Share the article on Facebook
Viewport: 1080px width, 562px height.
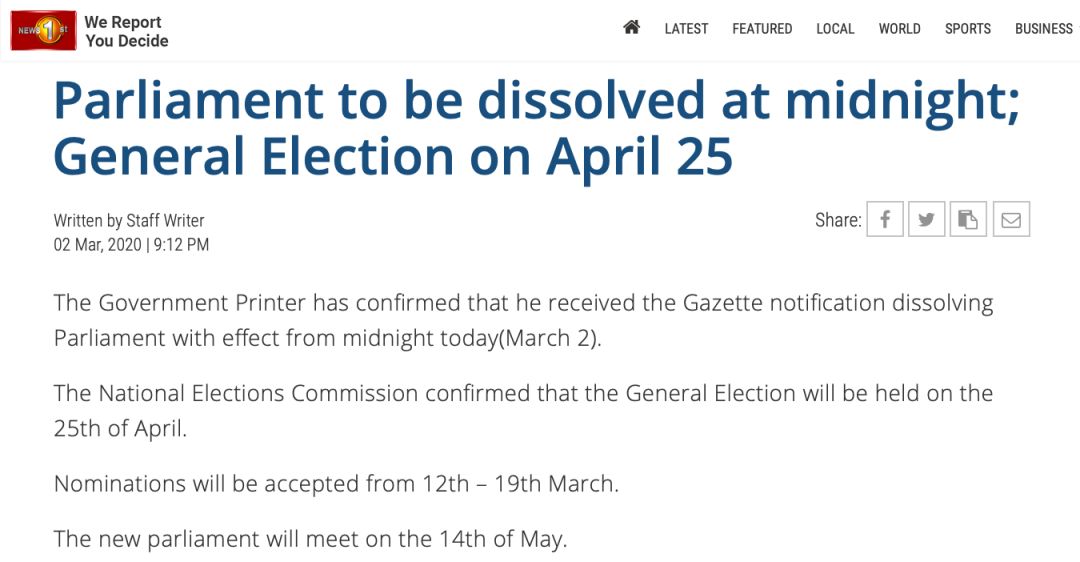(885, 220)
